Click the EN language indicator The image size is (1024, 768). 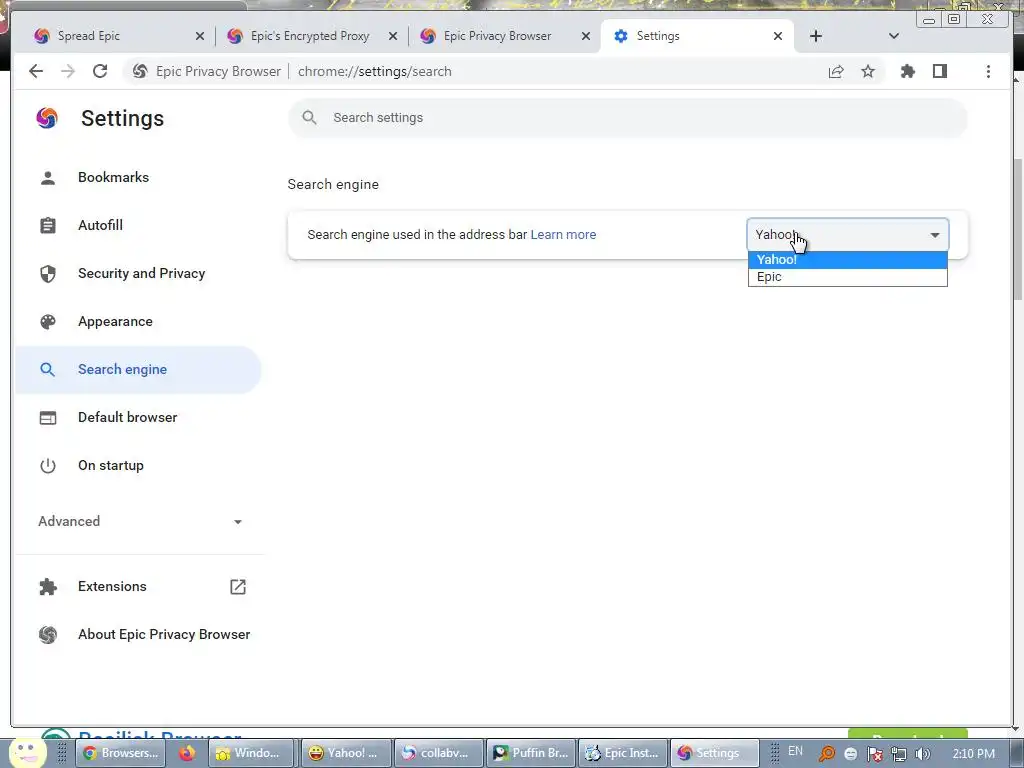pyautogui.click(x=795, y=751)
